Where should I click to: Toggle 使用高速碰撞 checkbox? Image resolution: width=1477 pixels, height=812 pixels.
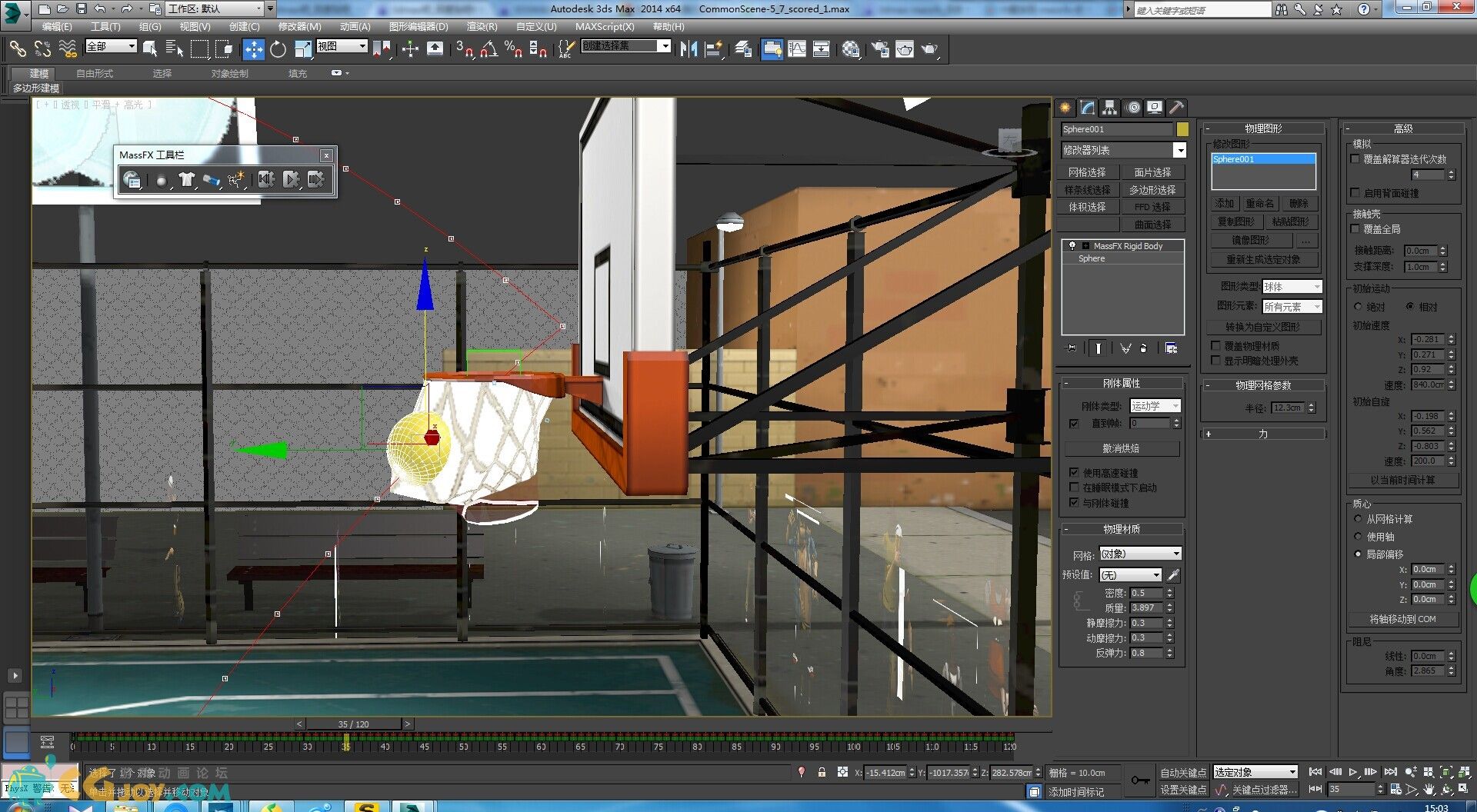click(1074, 472)
